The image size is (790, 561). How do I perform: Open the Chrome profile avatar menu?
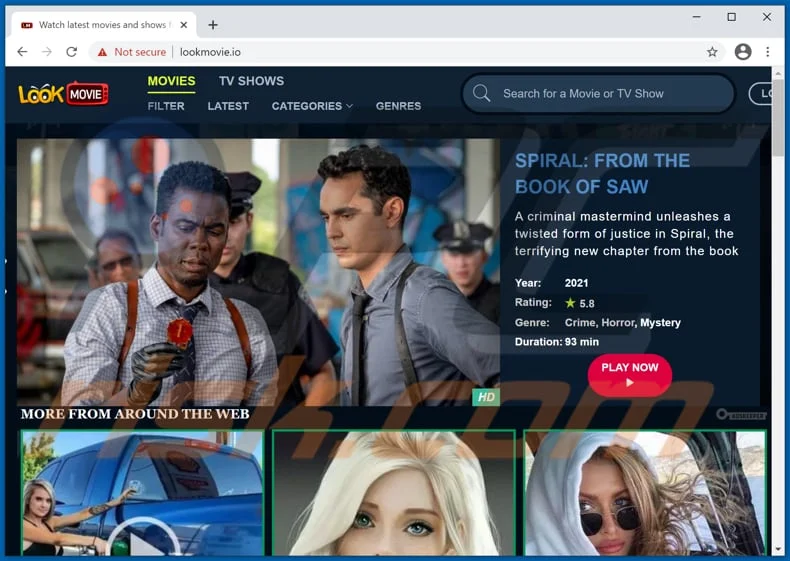(x=743, y=51)
